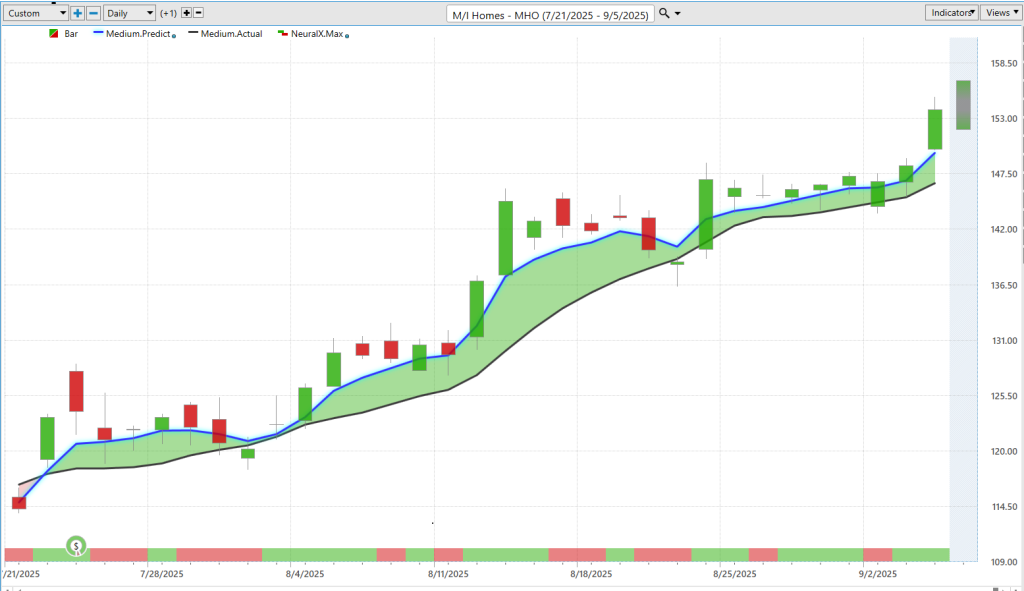The height and width of the screenshot is (591, 1024).
Task: Click the Bar legend label
Action: coord(71,33)
